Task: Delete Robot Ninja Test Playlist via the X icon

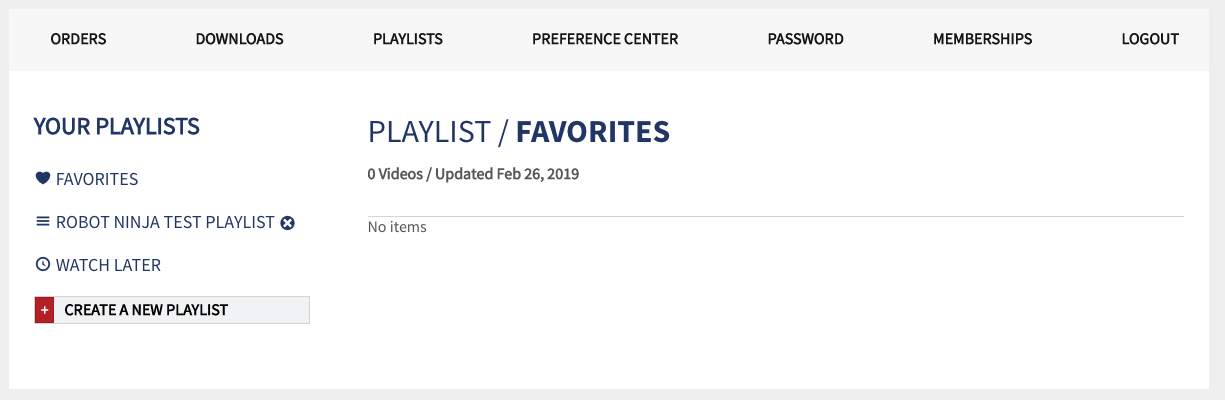Action: 287,223
